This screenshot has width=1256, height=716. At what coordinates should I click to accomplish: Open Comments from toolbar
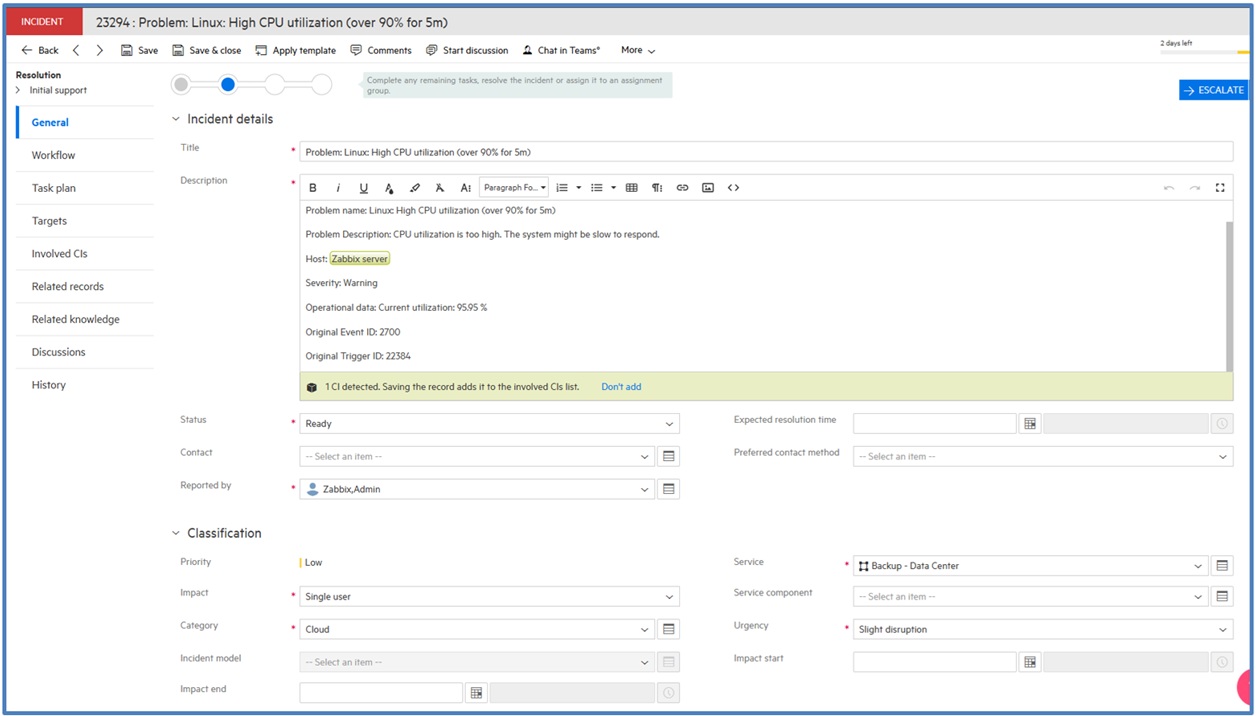(x=381, y=50)
